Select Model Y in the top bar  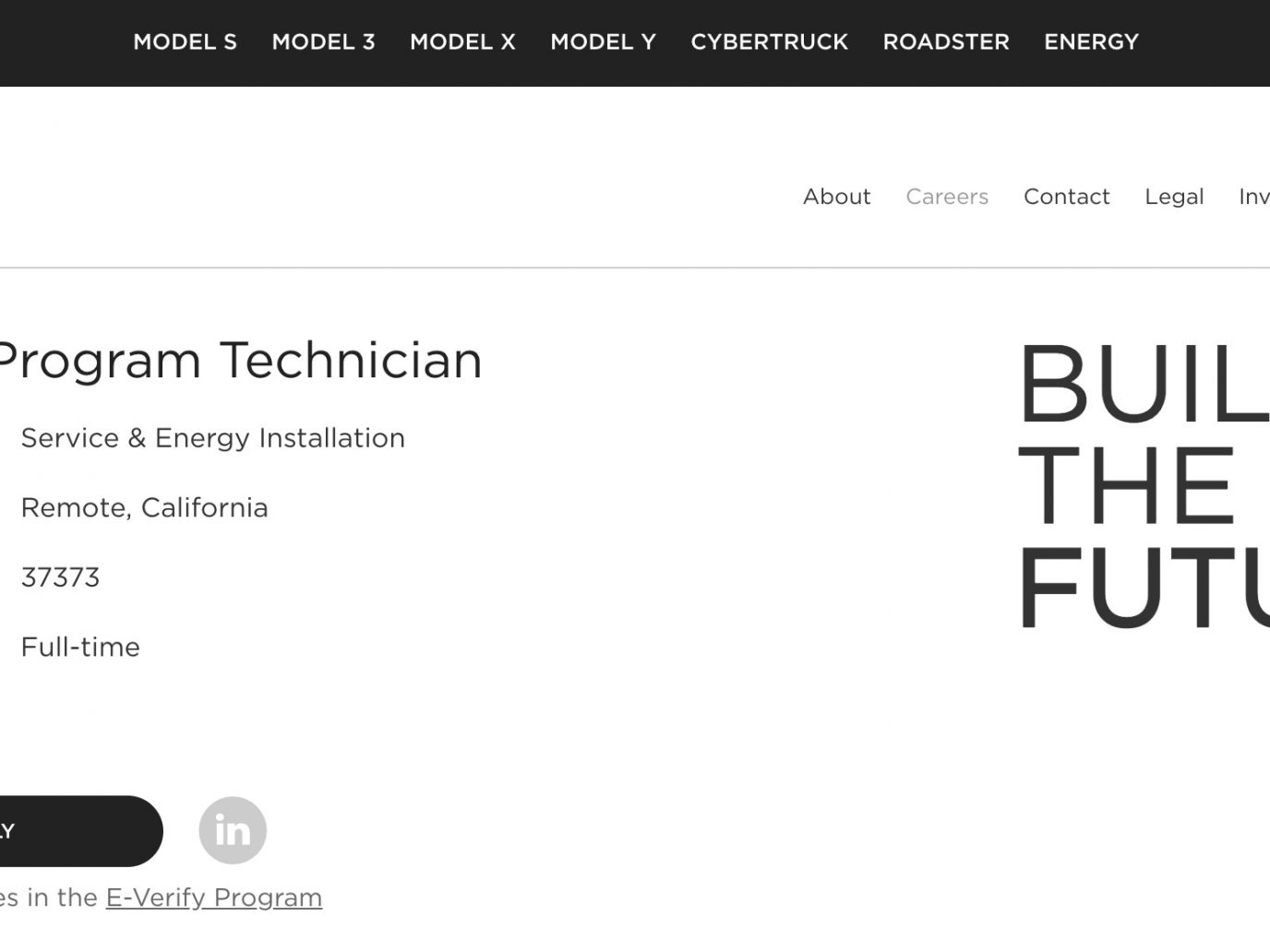click(x=603, y=42)
